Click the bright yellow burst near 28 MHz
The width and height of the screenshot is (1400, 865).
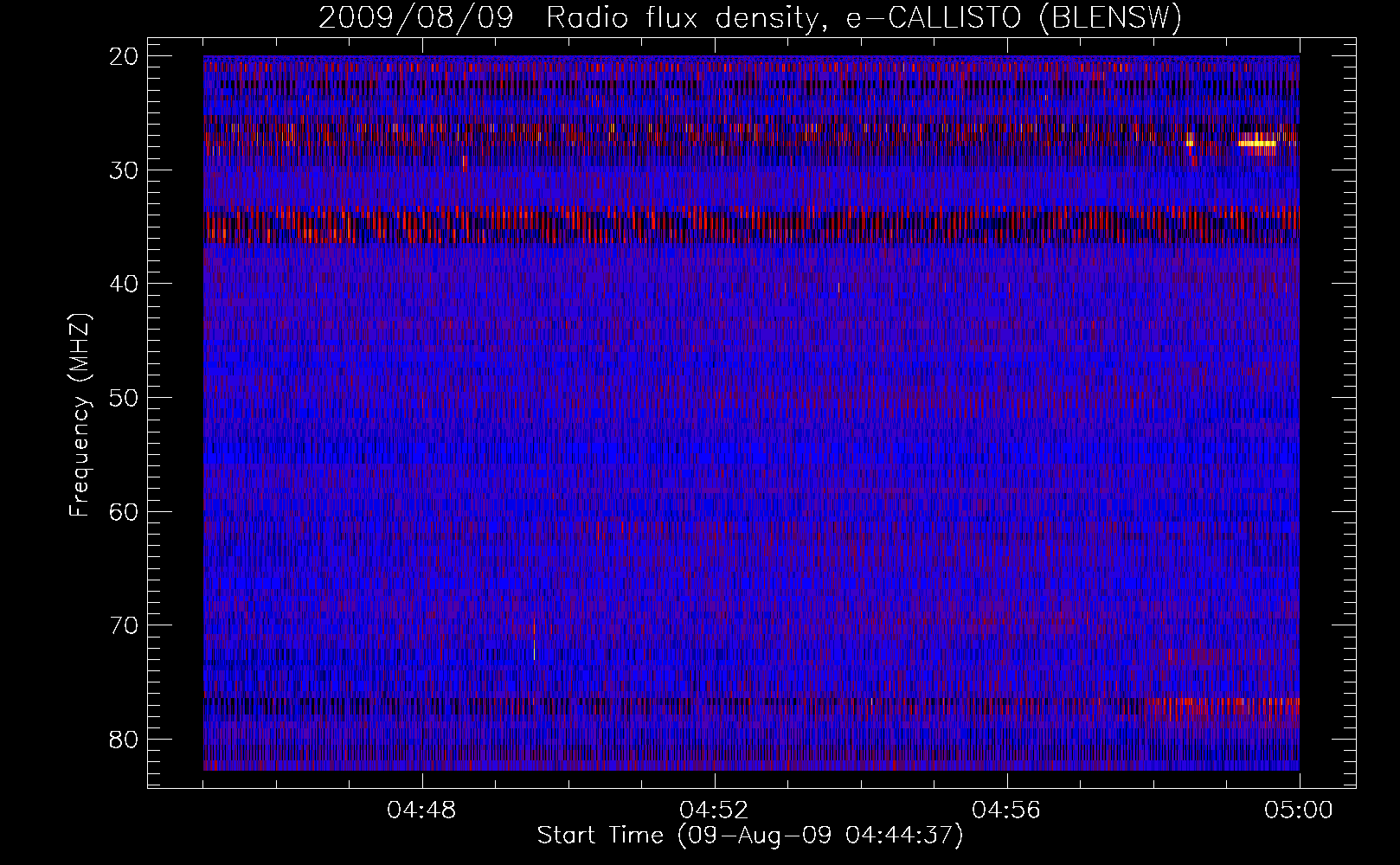coord(1257,144)
